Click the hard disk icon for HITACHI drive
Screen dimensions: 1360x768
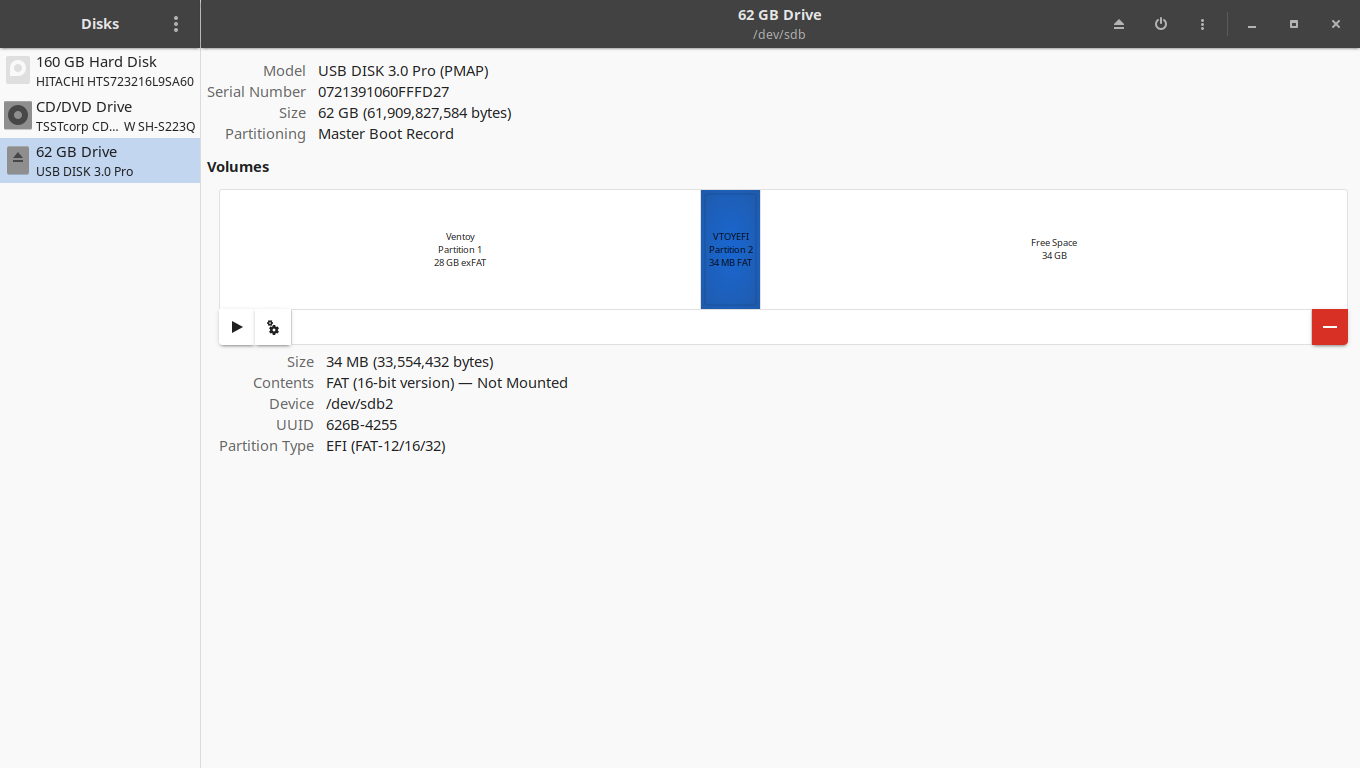click(x=18, y=70)
